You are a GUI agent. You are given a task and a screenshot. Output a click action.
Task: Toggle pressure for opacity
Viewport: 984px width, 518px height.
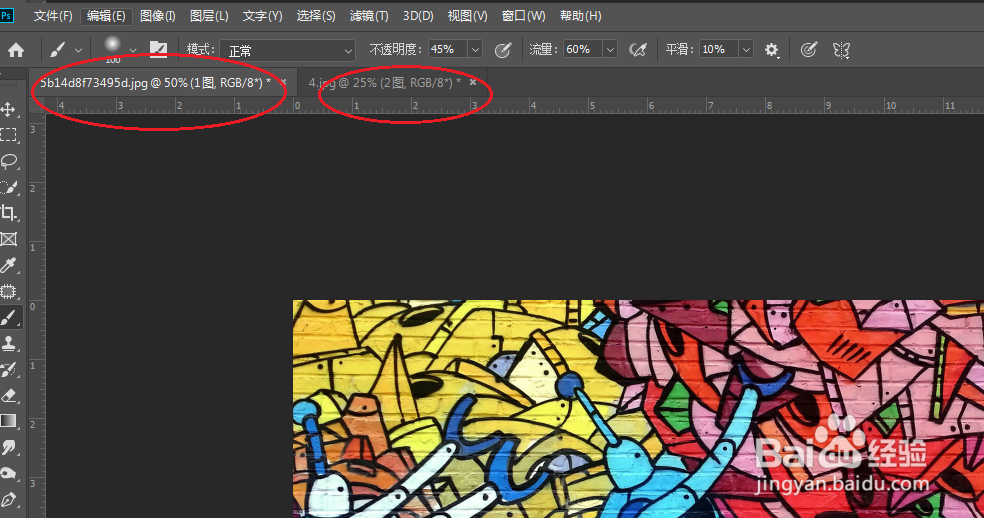[x=503, y=50]
